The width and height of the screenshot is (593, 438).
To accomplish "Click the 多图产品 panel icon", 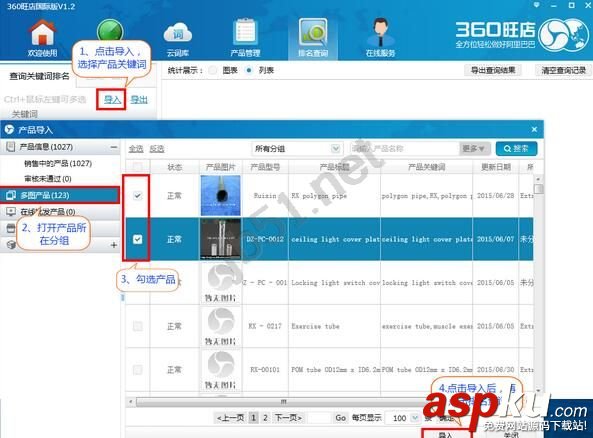I will pyautogui.click(x=11, y=195).
